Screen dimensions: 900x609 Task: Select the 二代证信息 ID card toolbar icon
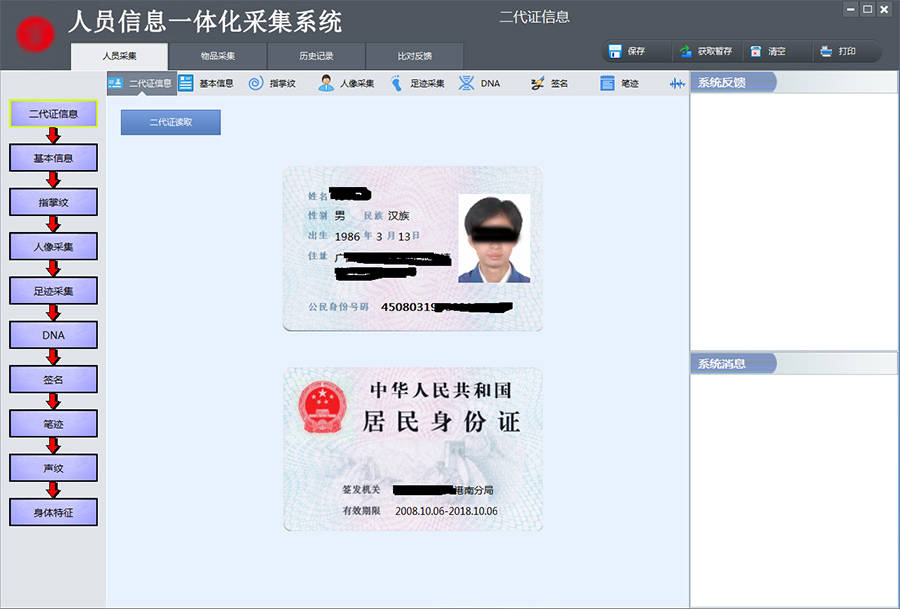[115, 83]
